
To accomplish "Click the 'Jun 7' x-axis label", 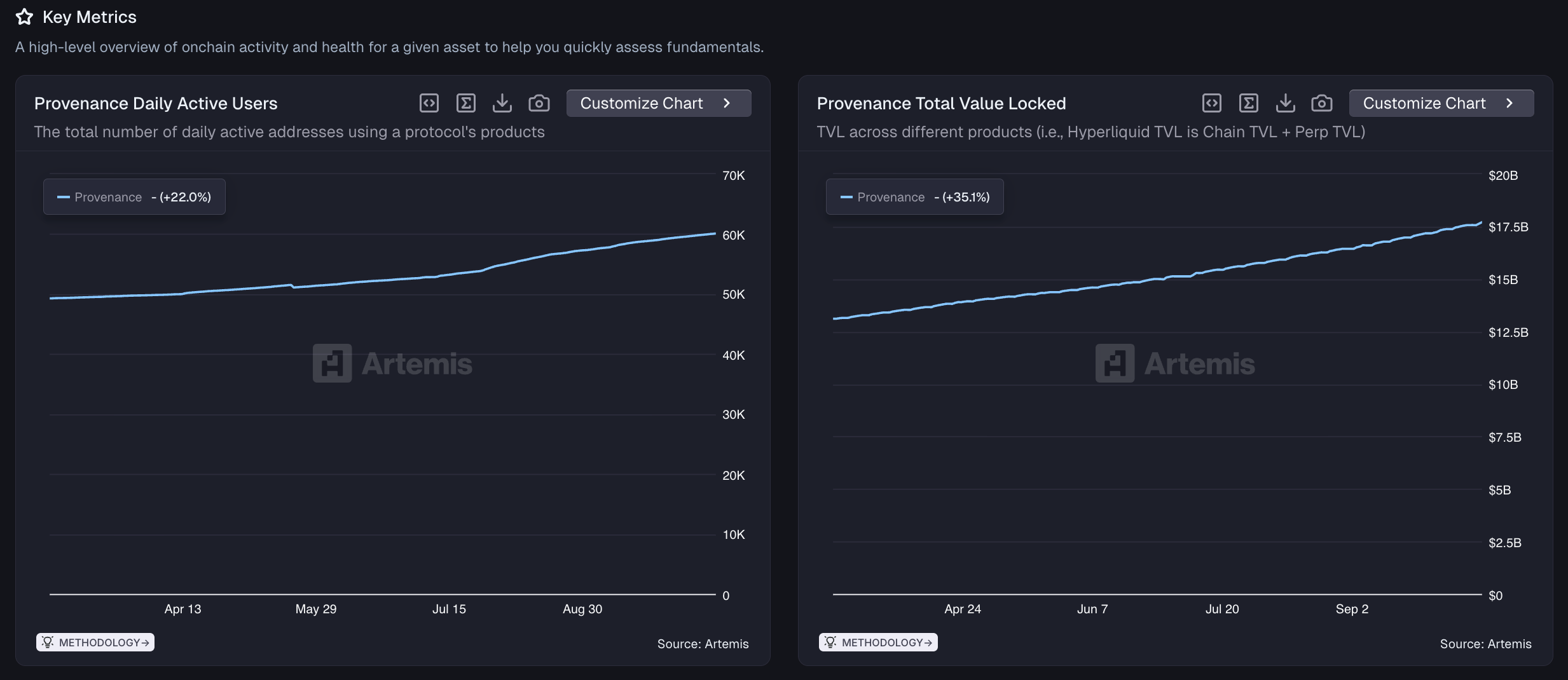I will [1092, 609].
